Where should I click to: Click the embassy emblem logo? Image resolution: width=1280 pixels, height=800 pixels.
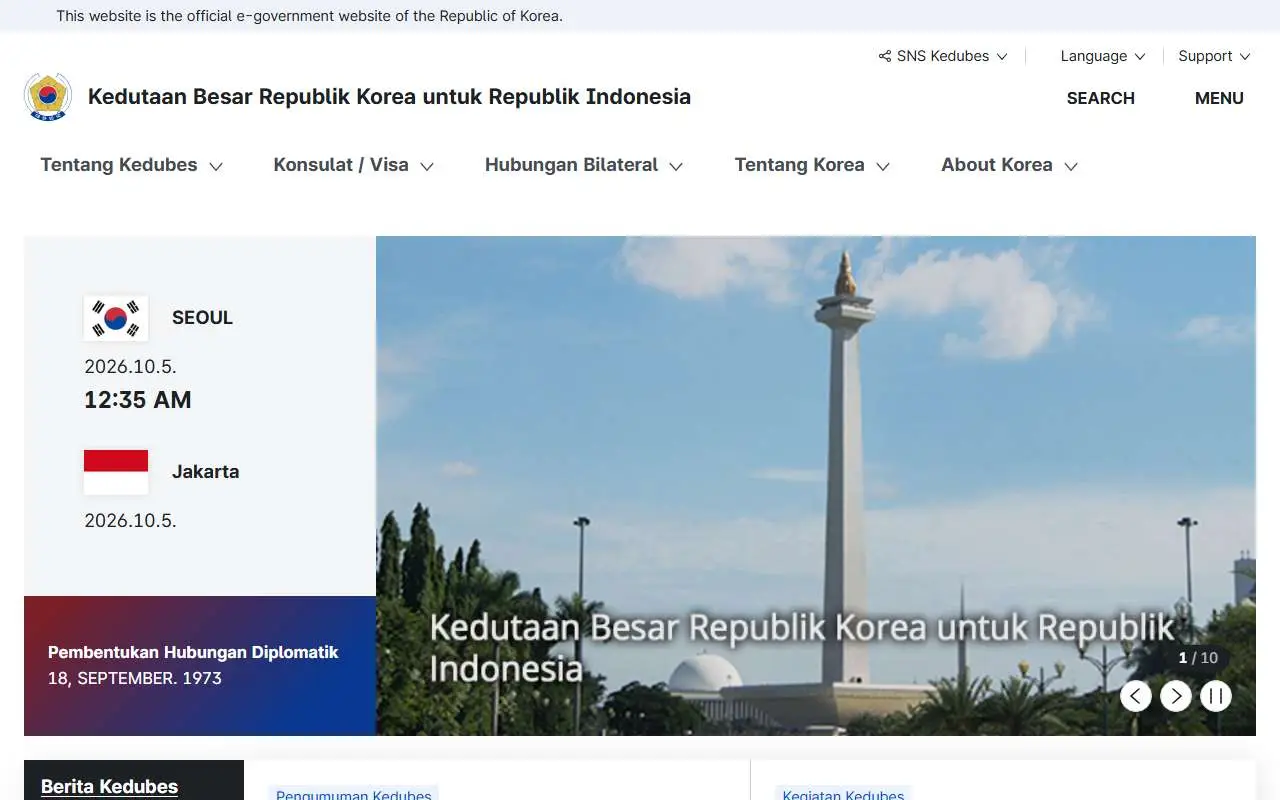click(x=48, y=97)
